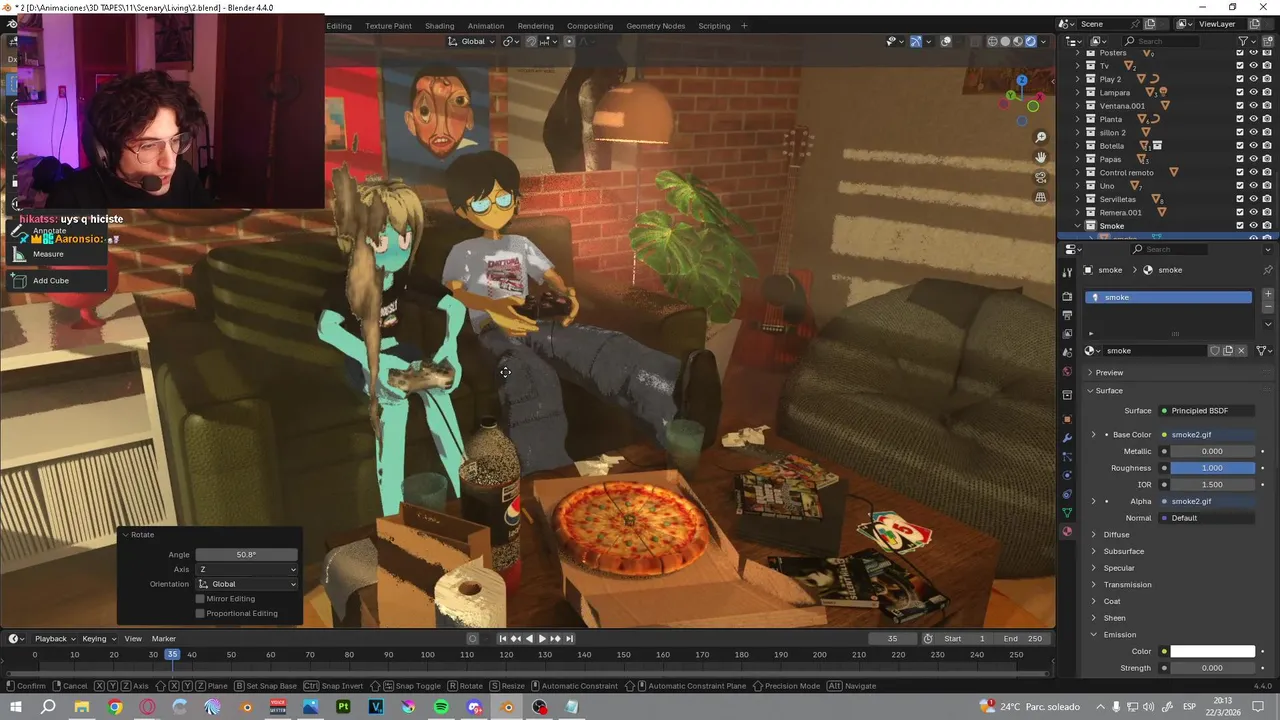Click the fake user shield icon
This screenshot has height=720, width=1280.
(1215, 351)
